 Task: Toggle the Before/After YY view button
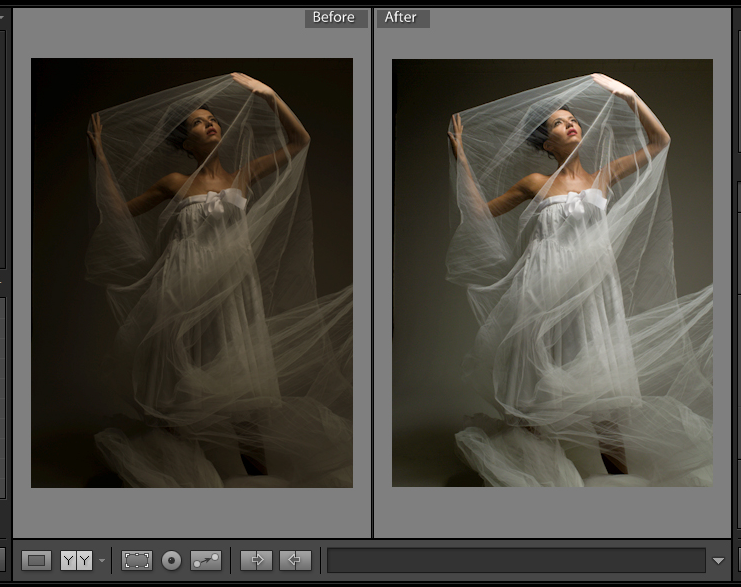pyautogui.click(x=76, y=560)
